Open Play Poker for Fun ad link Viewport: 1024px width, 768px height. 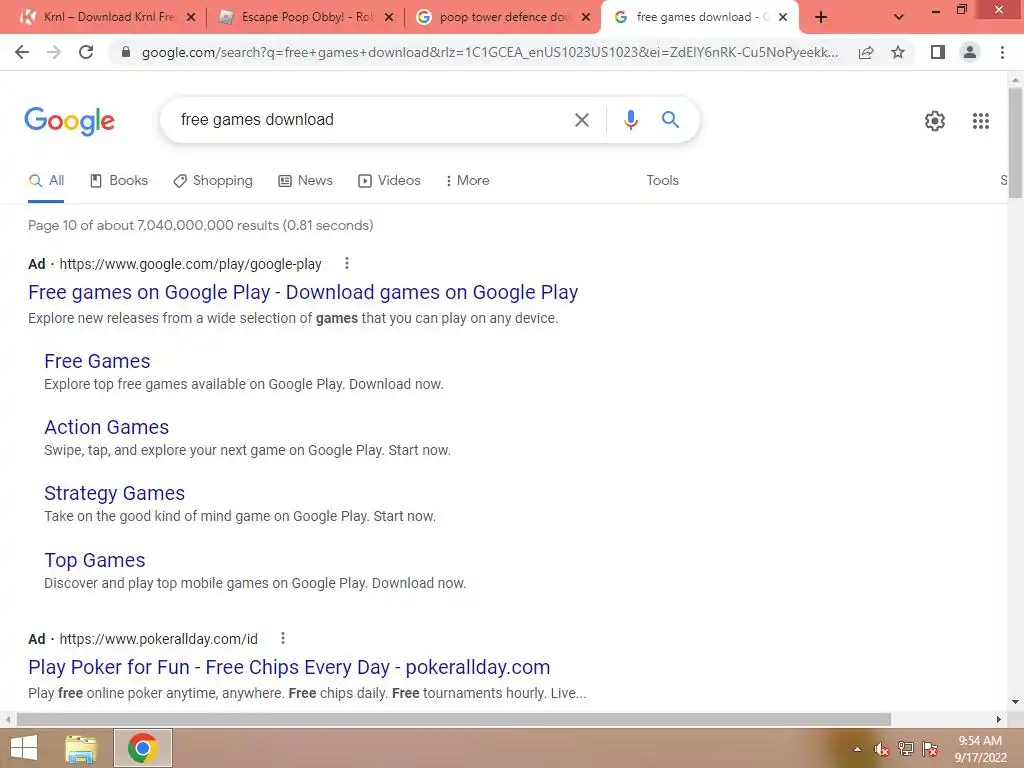289,667
